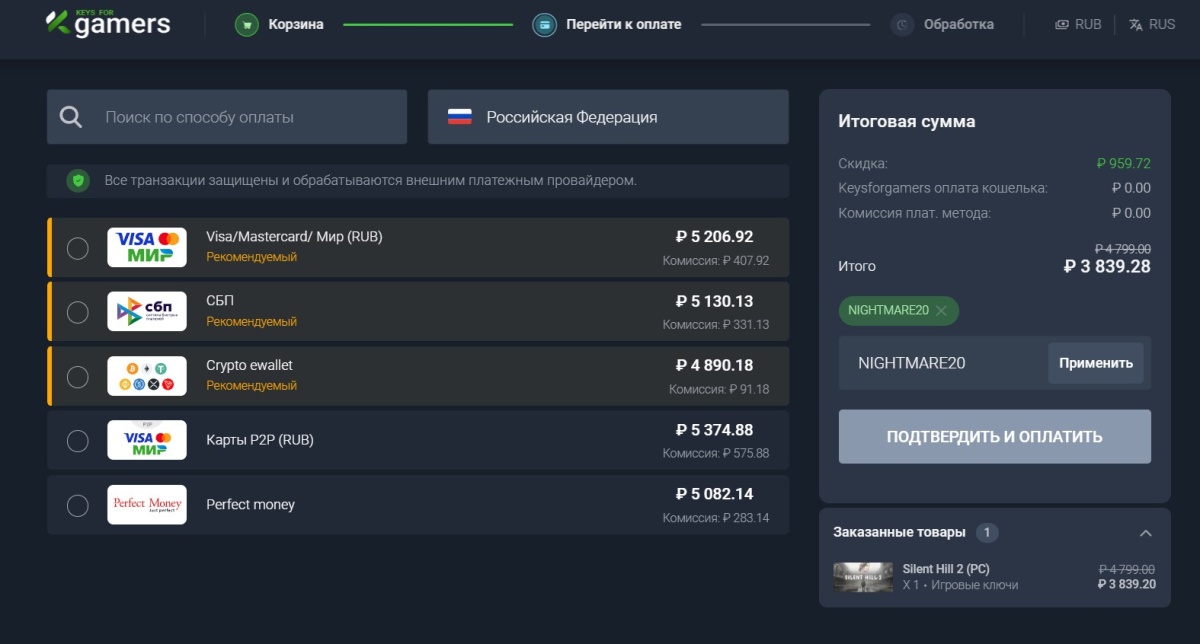The height and width of the screenshot is (644, 1200).
Task: Open the RUB currency selector
Action: tap(1078, 24)
